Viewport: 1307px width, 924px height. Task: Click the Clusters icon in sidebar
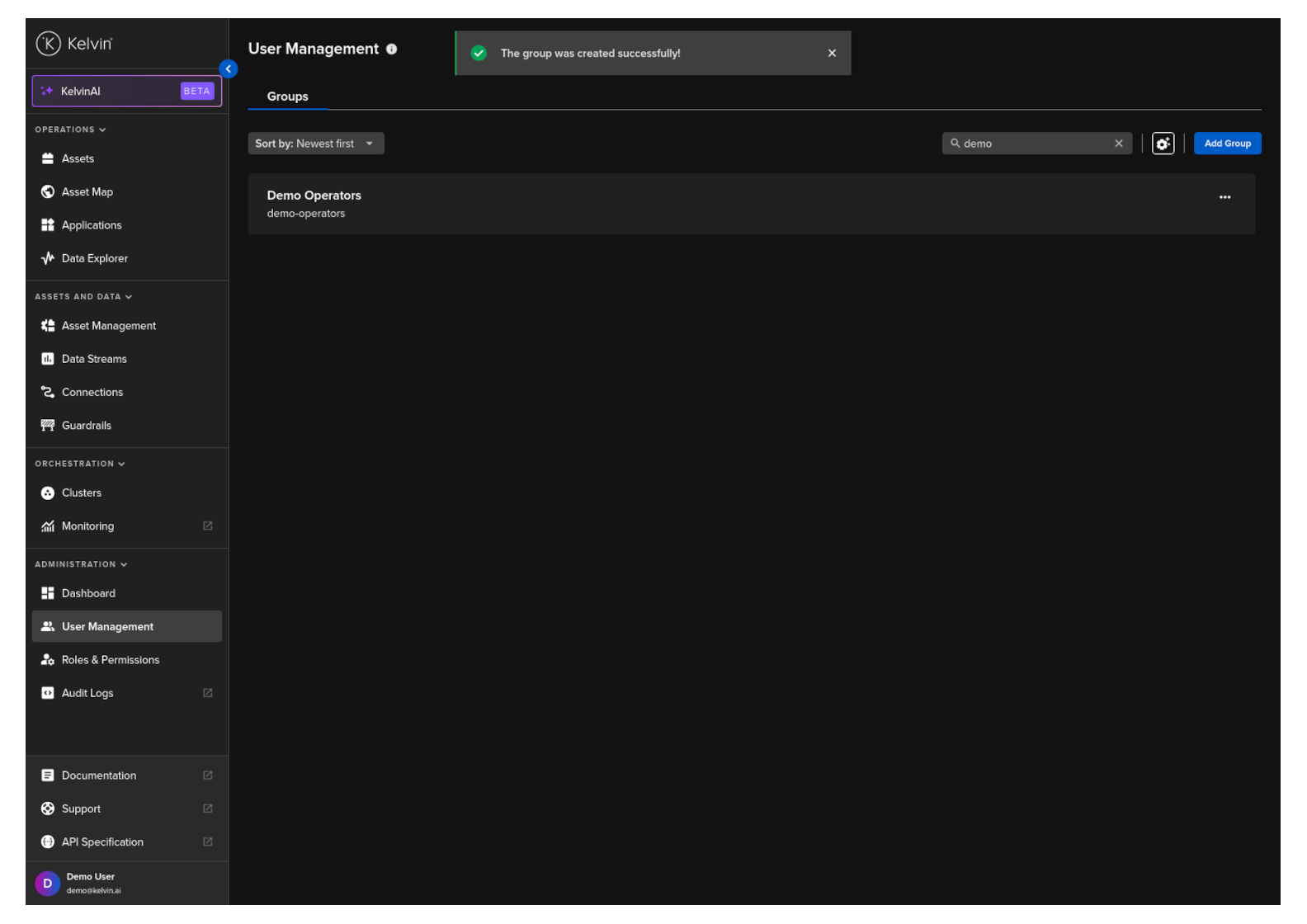pyautogui.click(x=48, y=493)
